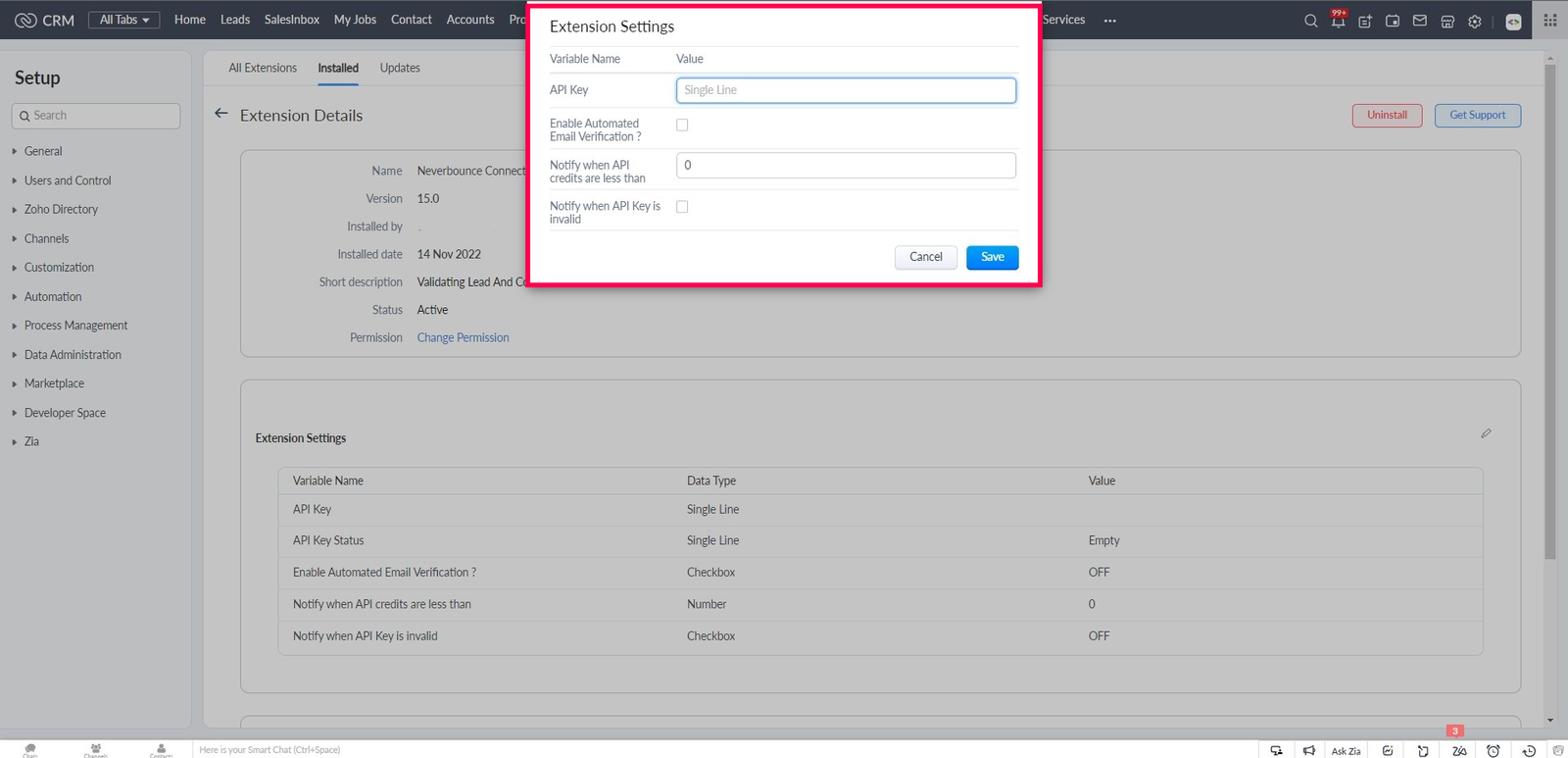This screenshot has width=1568, height=758.
Task: Click the megaphone announcements icon
Action: click(1309, 751)
